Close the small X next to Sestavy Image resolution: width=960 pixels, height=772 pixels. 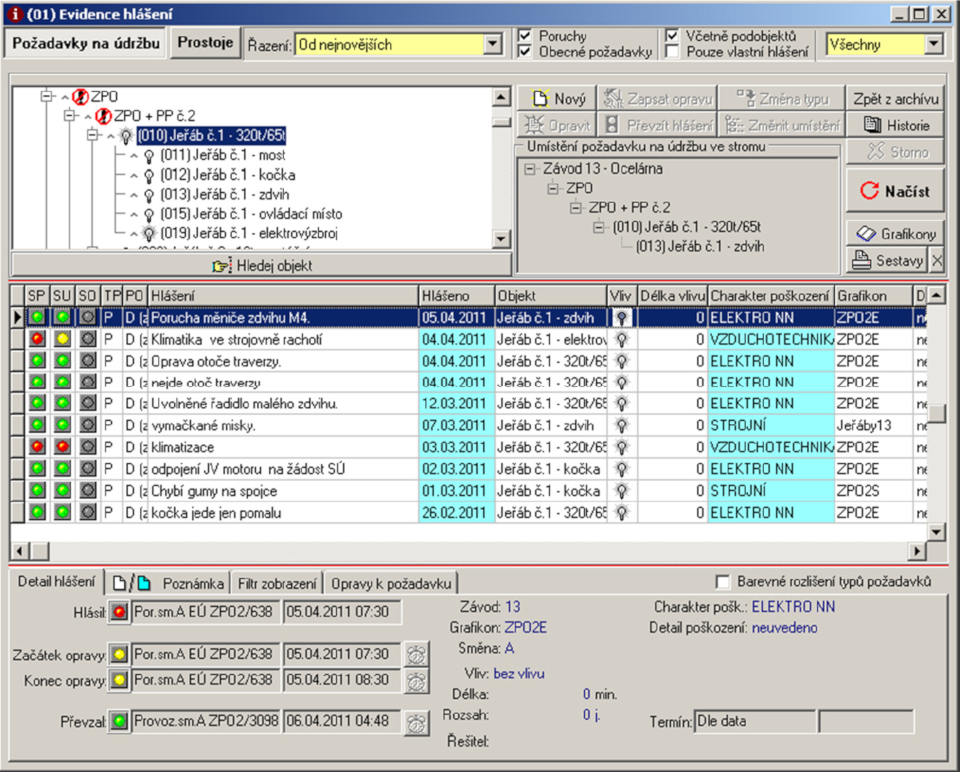937,261
